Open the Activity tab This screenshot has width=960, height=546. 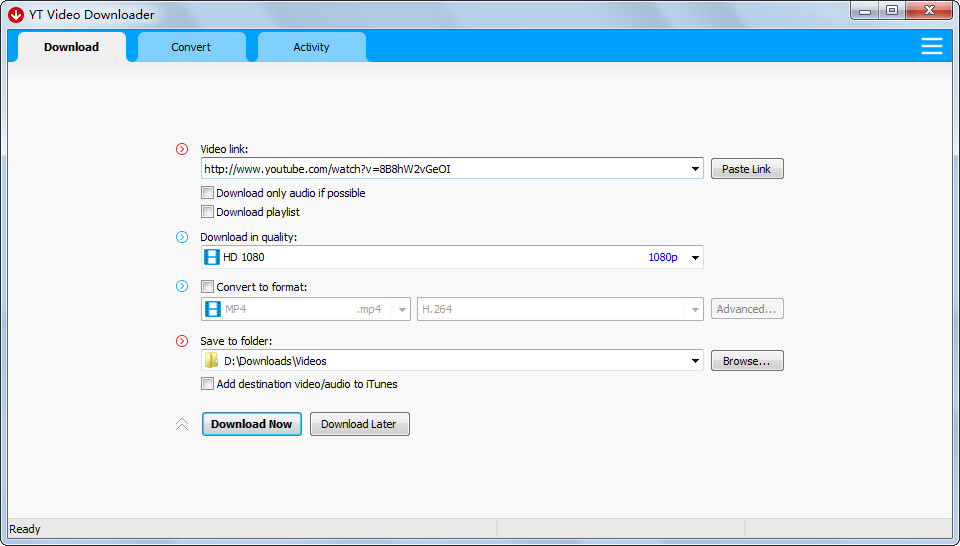(x=311, y=47)
